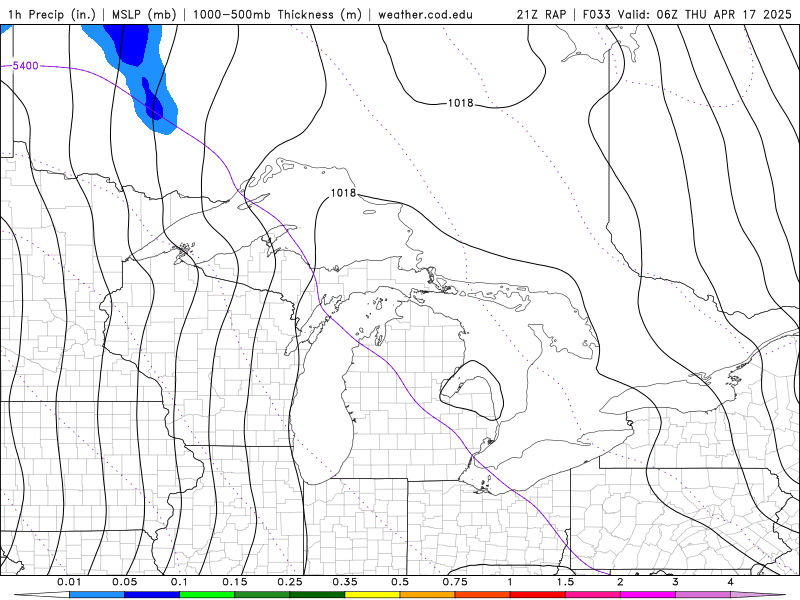Click the 1018 isobar label over Lake Superior
Image resolution: width=800 pixels, height=600 pixels.
point(343,193)
